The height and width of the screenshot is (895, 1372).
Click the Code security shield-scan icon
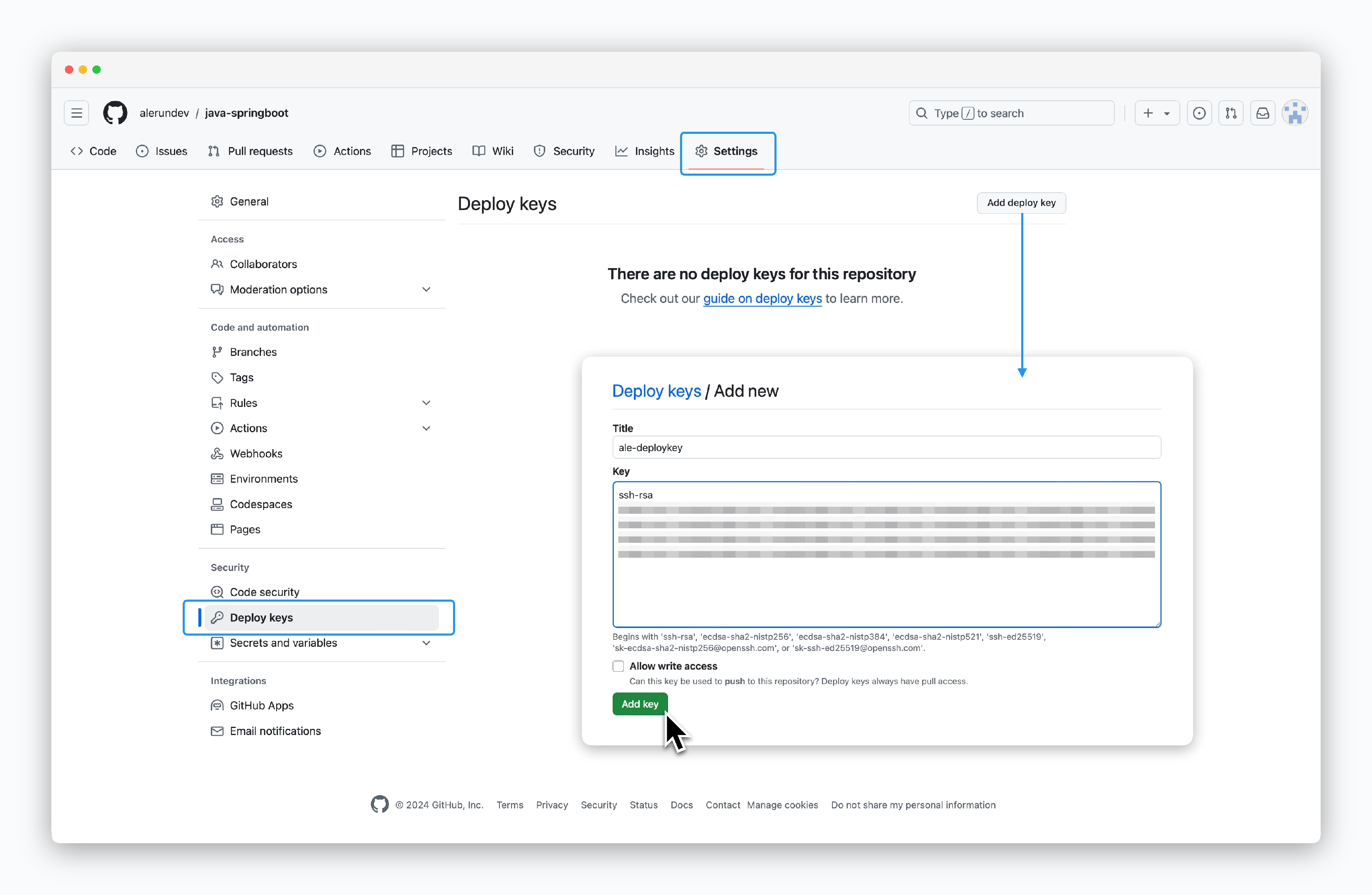tap(217, 592)
